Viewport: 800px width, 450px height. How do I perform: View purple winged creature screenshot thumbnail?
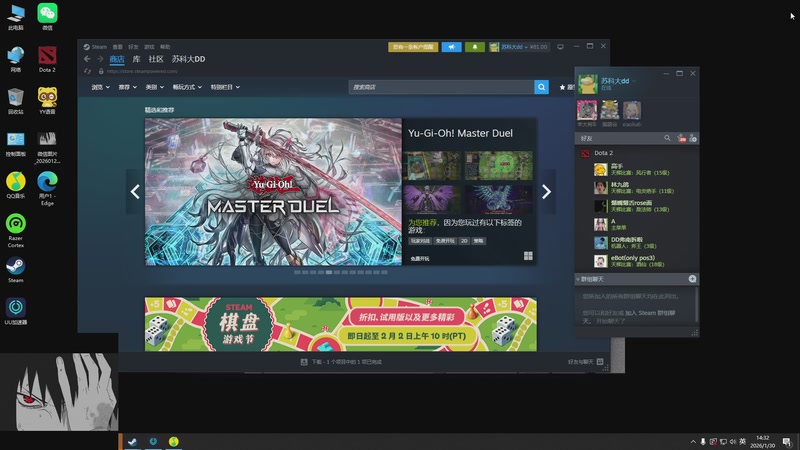(432, 200)
